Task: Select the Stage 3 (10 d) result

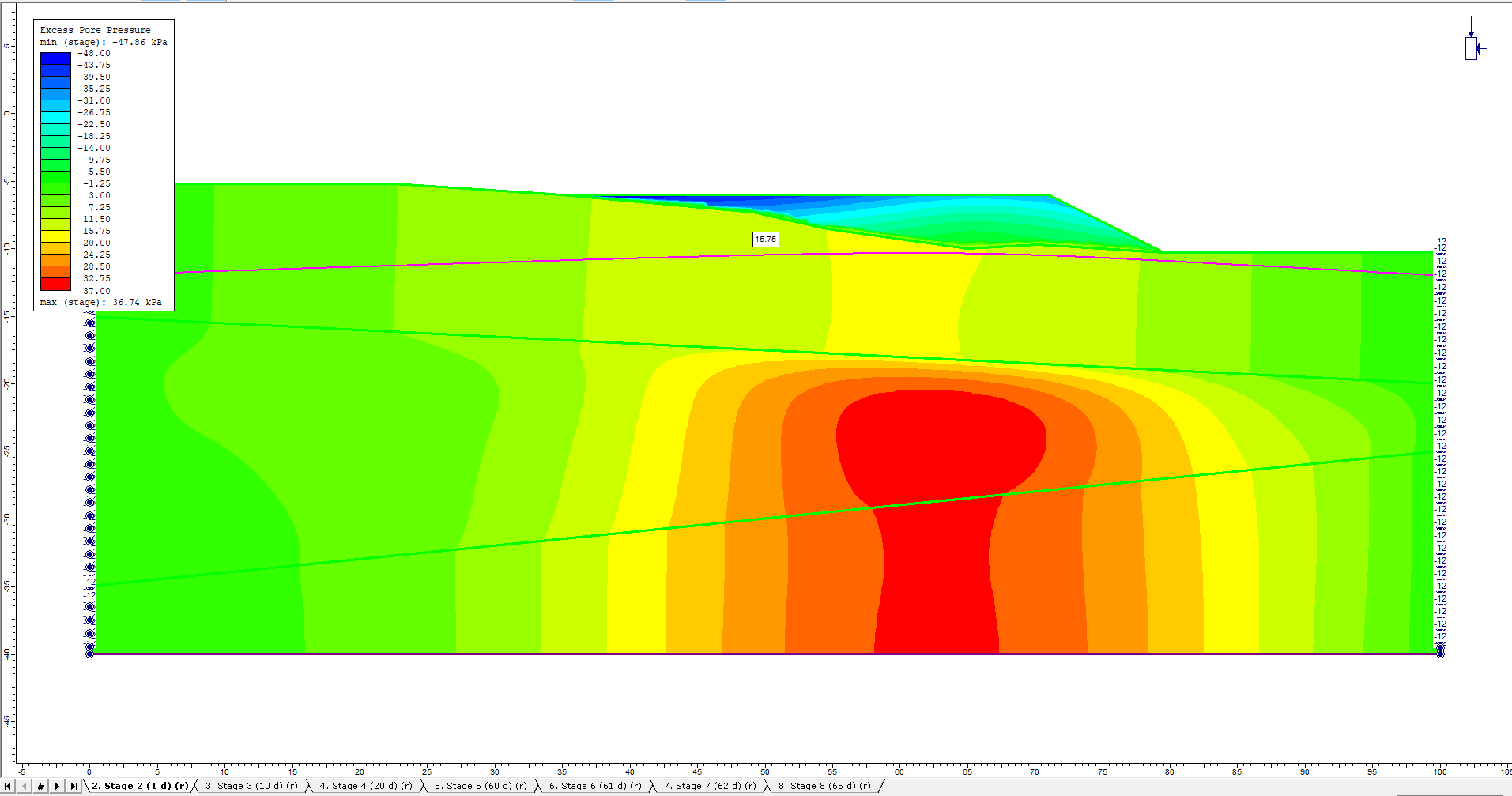Action: point(251,786)
